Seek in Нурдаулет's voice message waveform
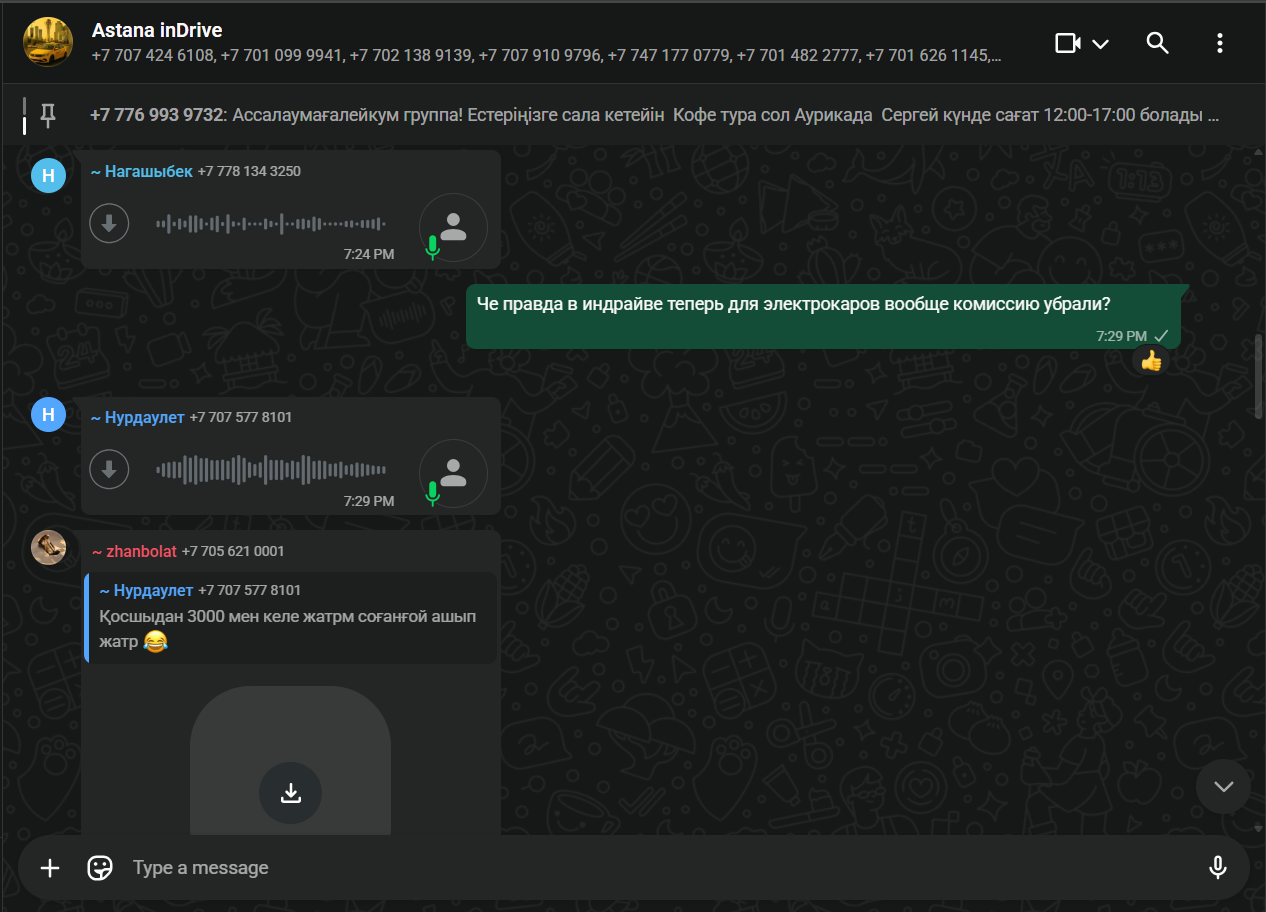The image size is (1266, 912). coord(270,469)
